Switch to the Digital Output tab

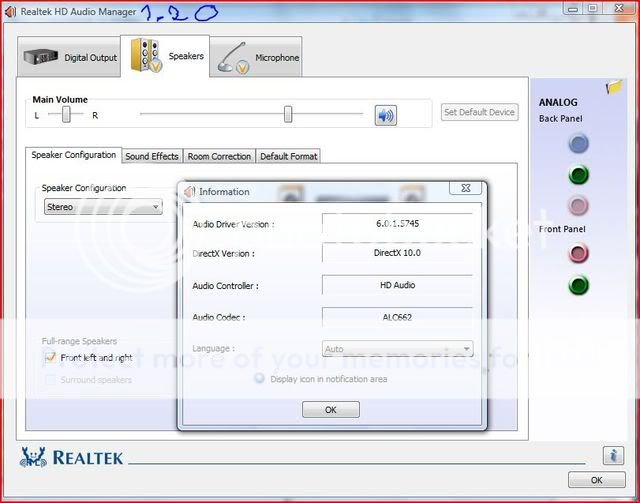(69, 57)
